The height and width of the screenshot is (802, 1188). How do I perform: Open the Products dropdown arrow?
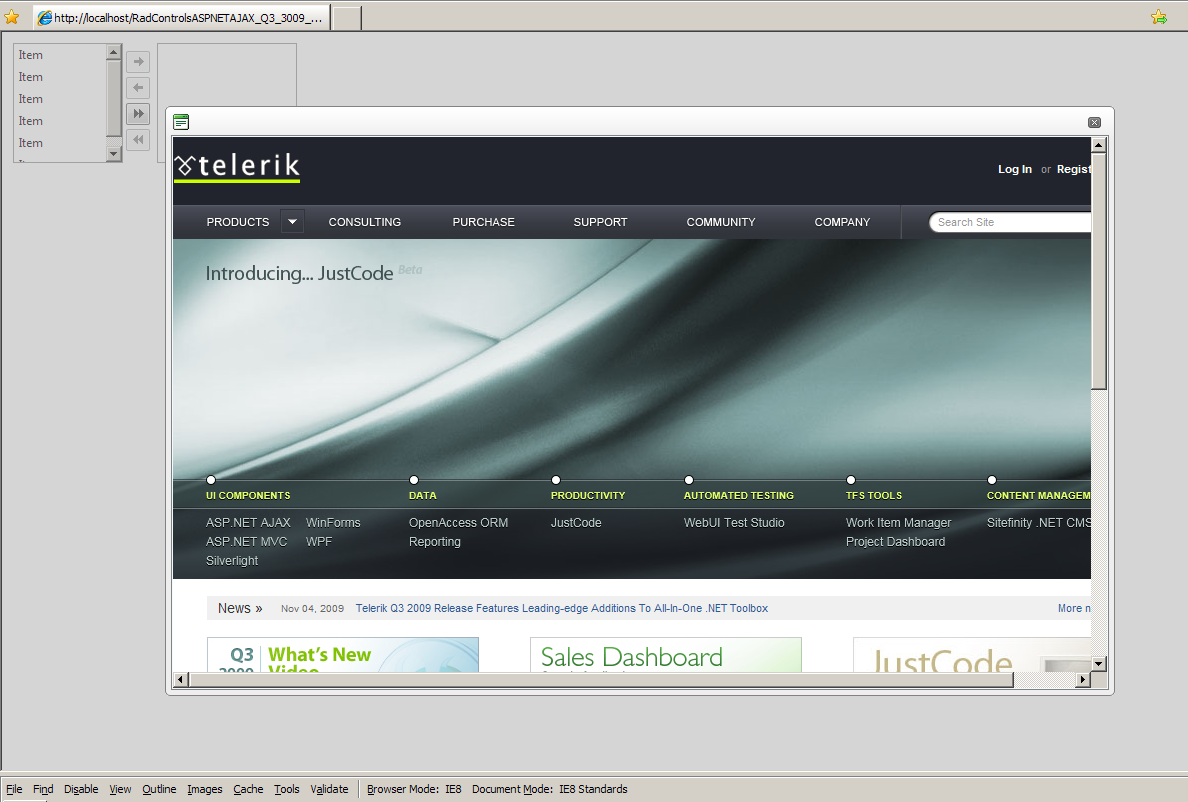tap(292, 222)
